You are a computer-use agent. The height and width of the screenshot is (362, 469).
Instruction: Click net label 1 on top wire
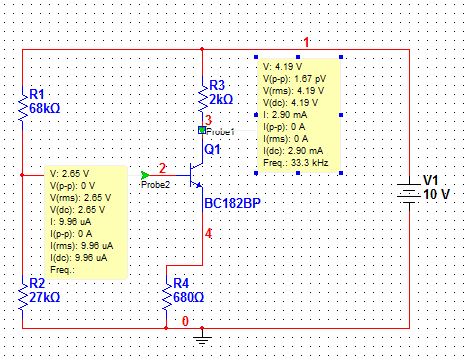click(x=306, y=43)
